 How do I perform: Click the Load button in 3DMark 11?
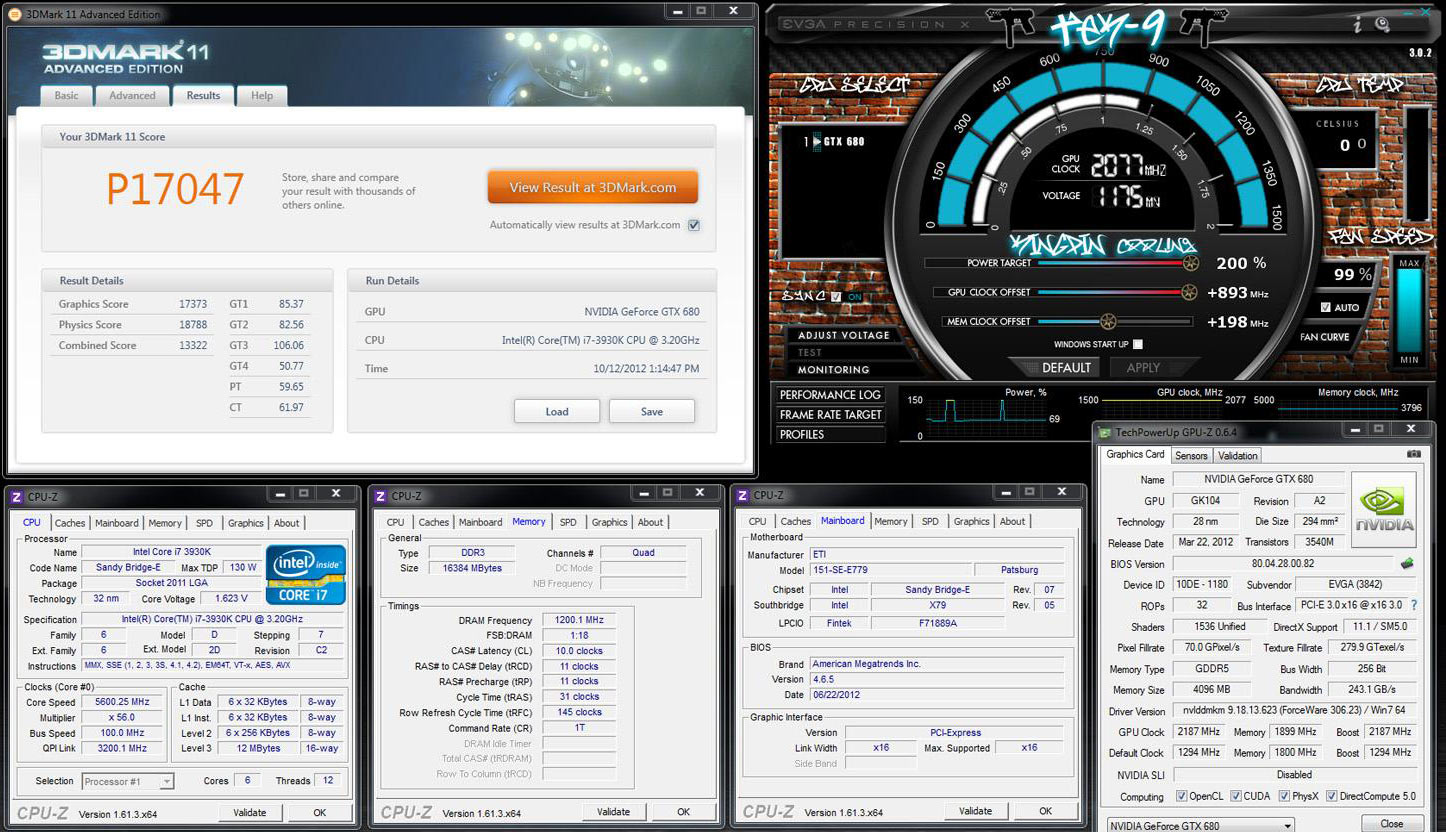point(557,411)
